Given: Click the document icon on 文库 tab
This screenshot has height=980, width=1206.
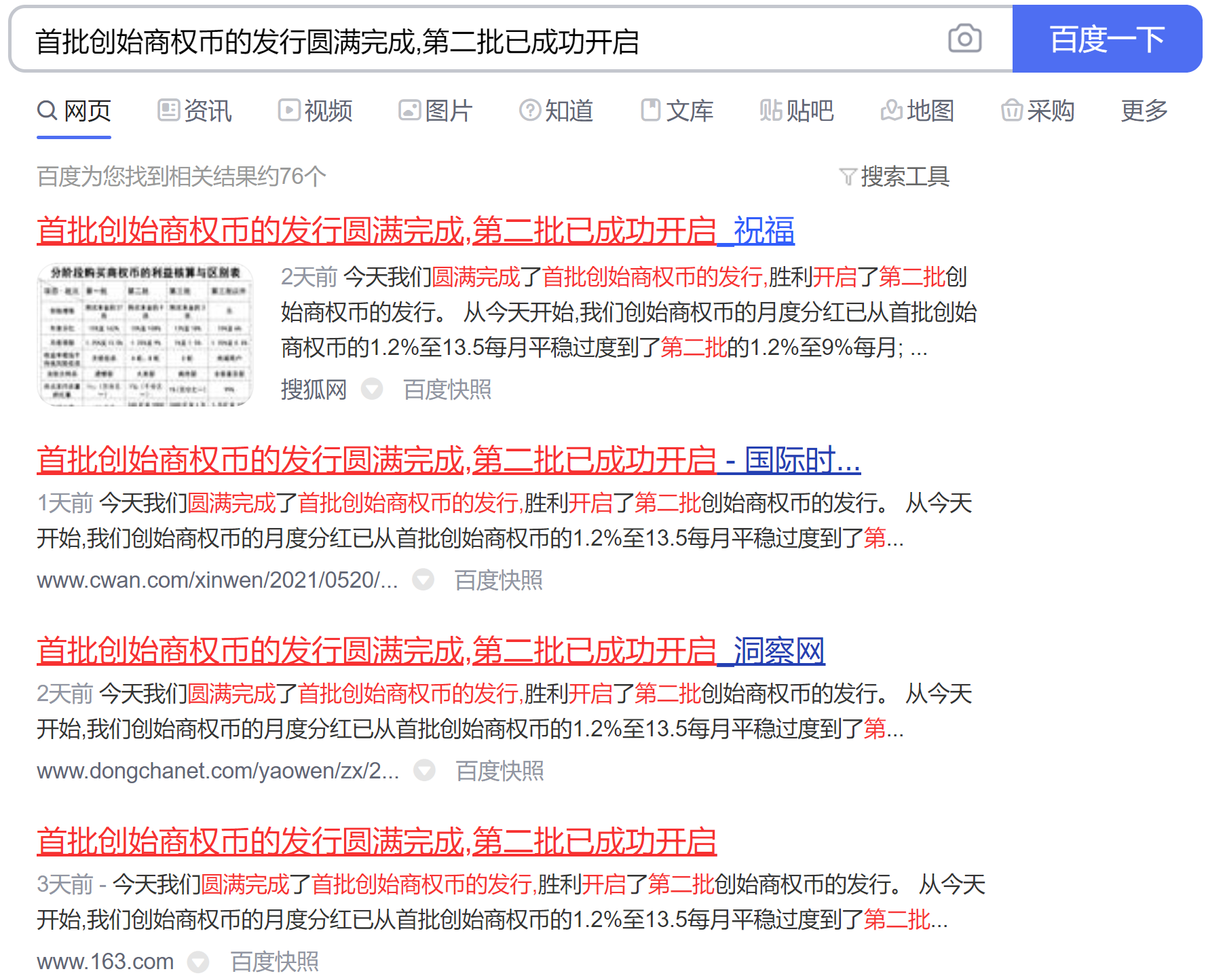Looking at the screenshot, I should pyautogui.click(x=651, y=110).
